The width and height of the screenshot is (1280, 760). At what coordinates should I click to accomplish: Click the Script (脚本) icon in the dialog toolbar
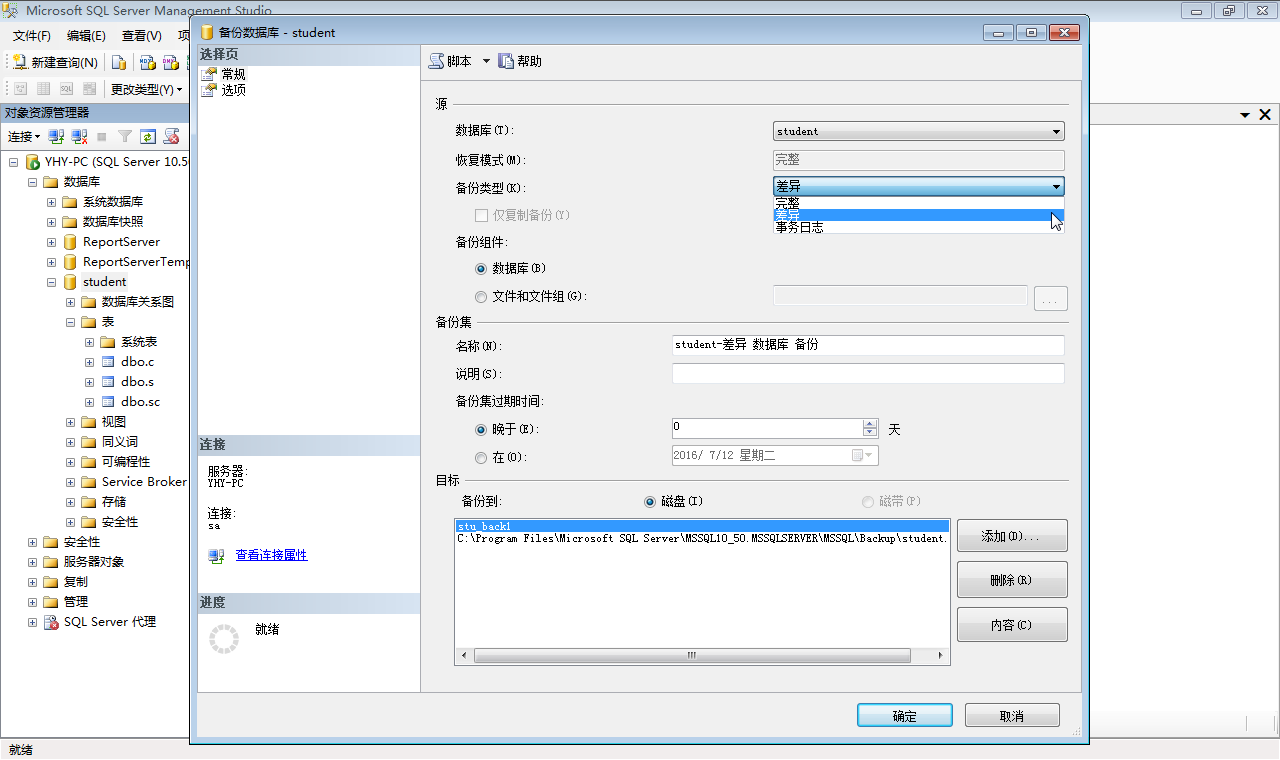(436, 61)
